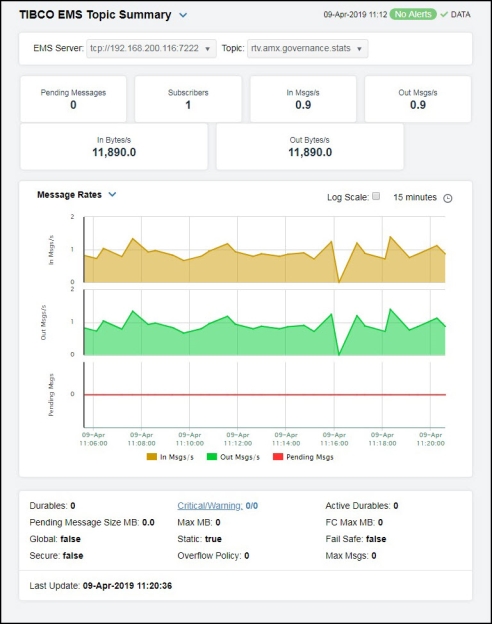Click the In Msgs/s legend color swatch
The height and width of the screenshot is (624, 492).
(x=152, y=456)
